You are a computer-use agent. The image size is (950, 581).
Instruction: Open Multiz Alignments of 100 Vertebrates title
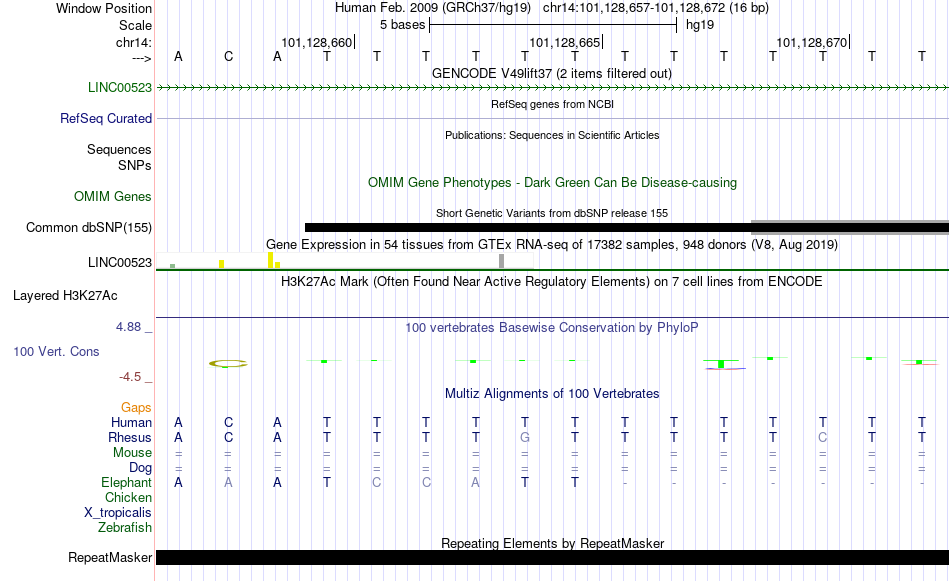click(x=552, y=394)
